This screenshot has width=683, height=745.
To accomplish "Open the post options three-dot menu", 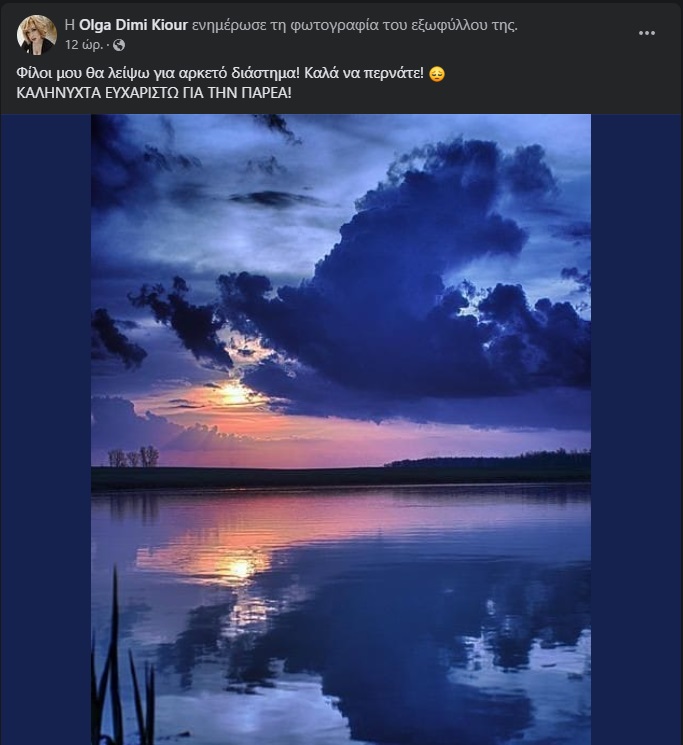I will [x=647, y=33].
